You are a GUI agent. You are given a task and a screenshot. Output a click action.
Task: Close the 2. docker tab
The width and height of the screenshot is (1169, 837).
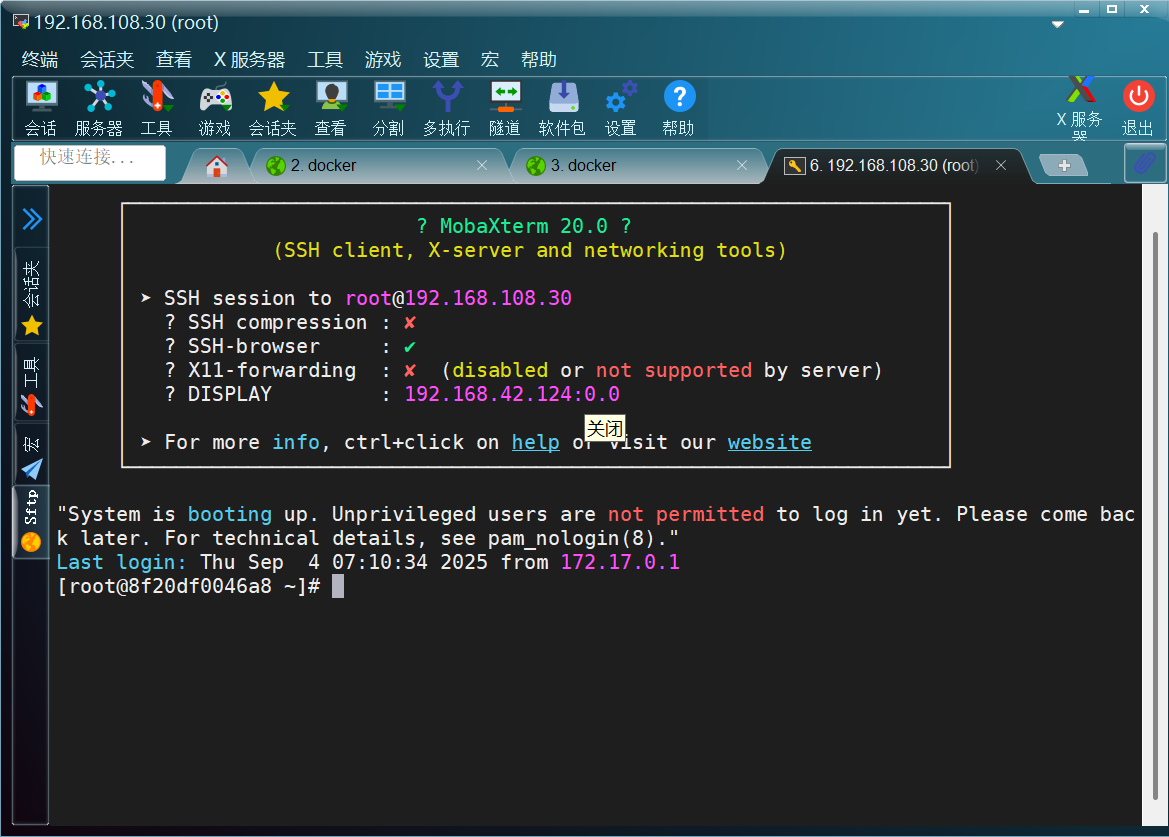(x=482, y=165)
